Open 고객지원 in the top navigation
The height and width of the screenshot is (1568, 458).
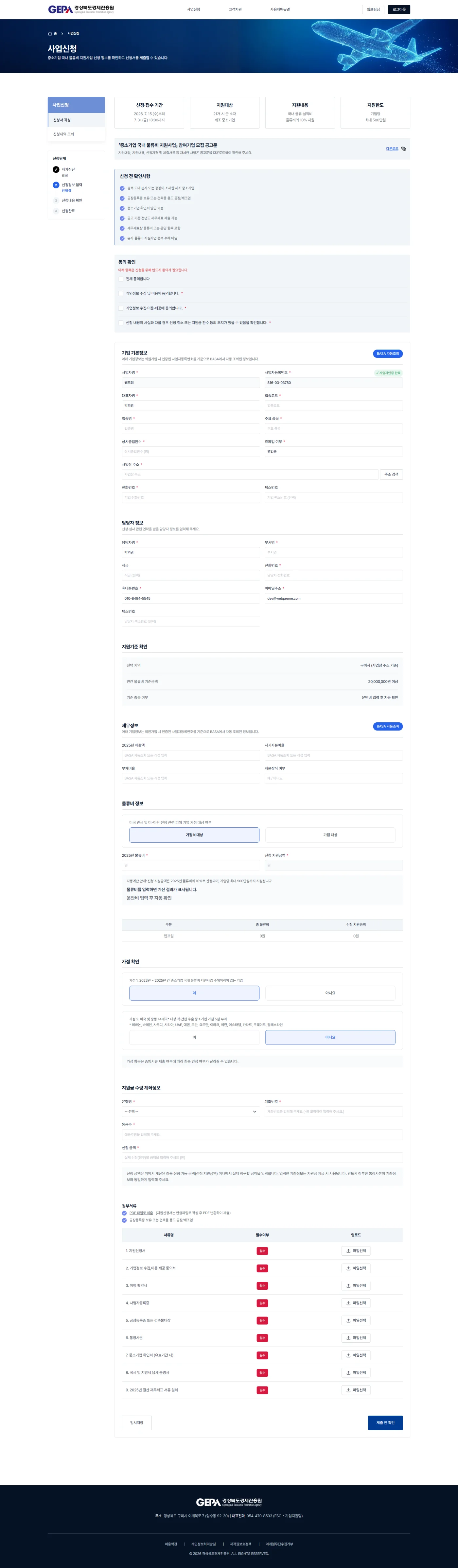(x=235, y=9)
